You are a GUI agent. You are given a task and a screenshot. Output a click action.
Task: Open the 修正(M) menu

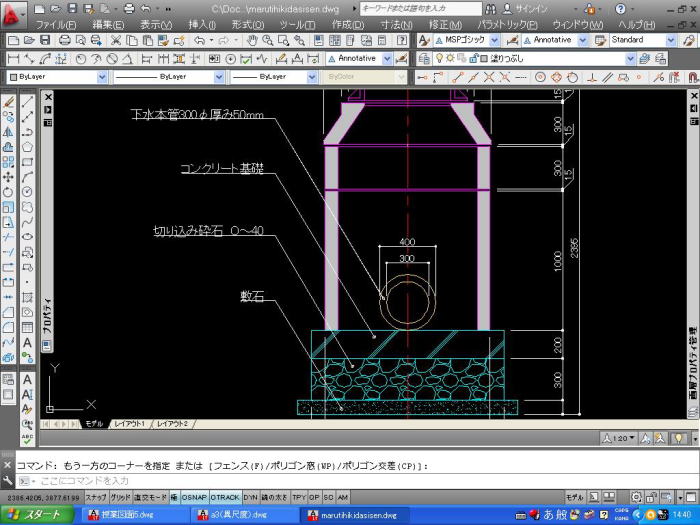pos(445,24)
